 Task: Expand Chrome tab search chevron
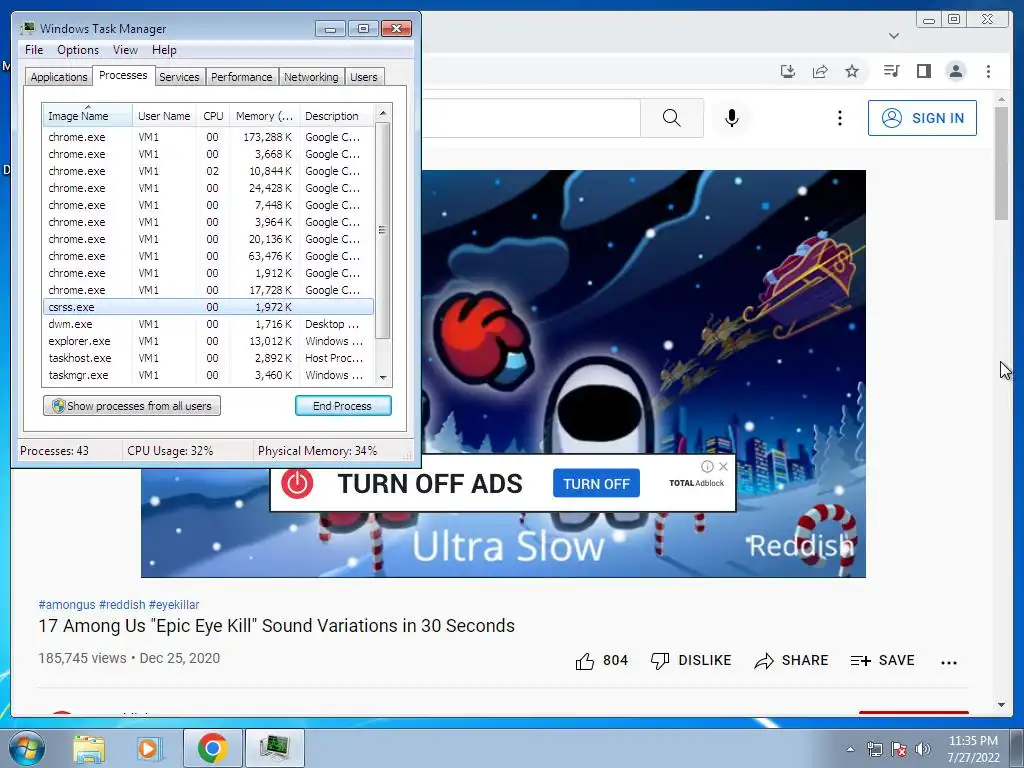(894, 35)
